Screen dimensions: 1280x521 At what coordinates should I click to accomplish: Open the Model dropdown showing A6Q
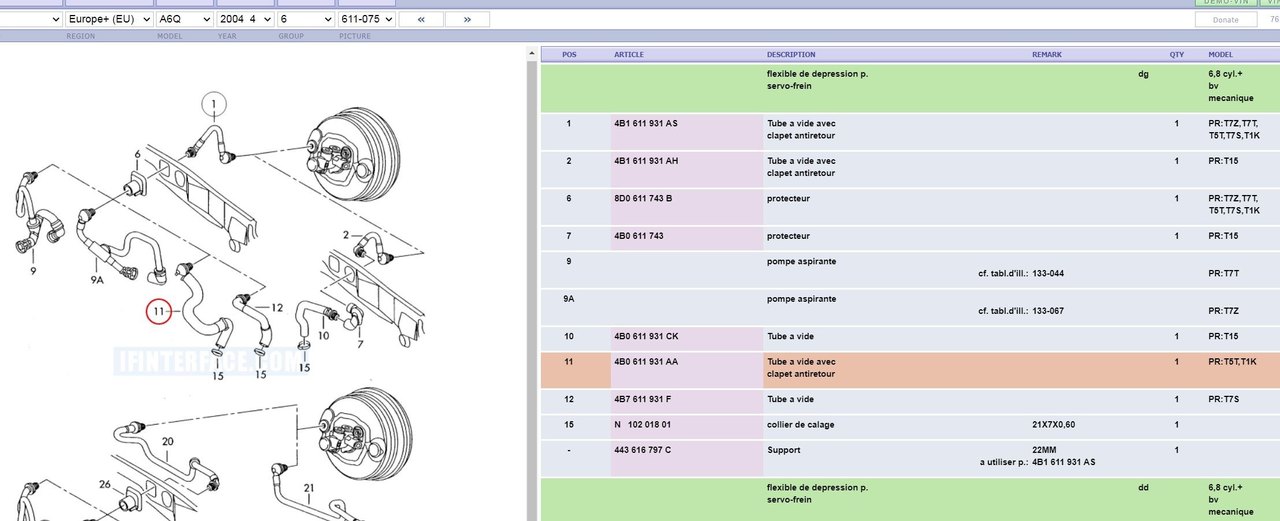point(185,19)
